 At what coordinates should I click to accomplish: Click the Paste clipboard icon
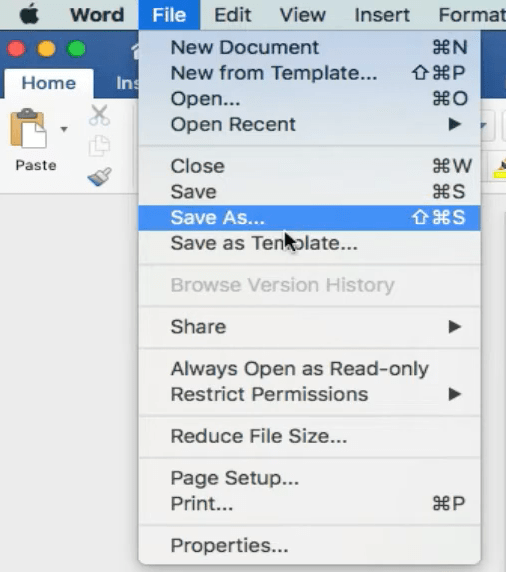click(28, 128)
